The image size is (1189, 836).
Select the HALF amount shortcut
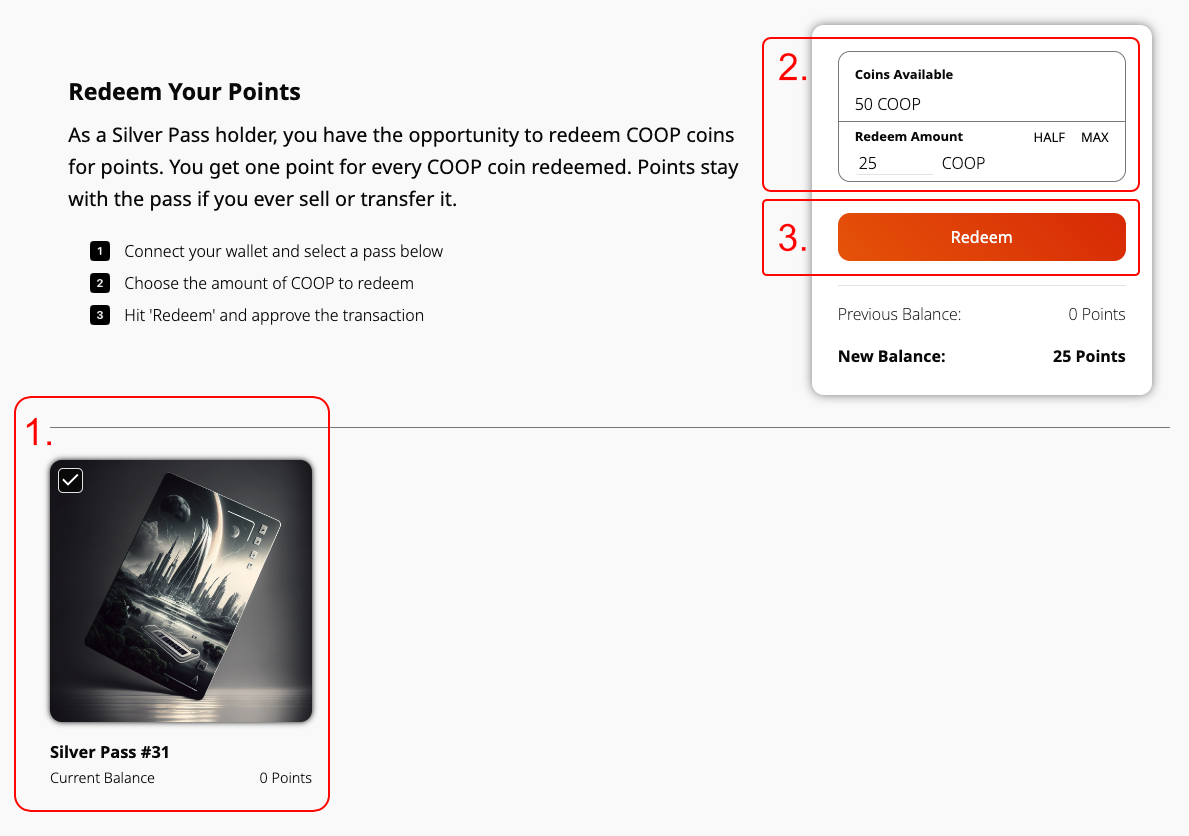[x=1049, y=137]
